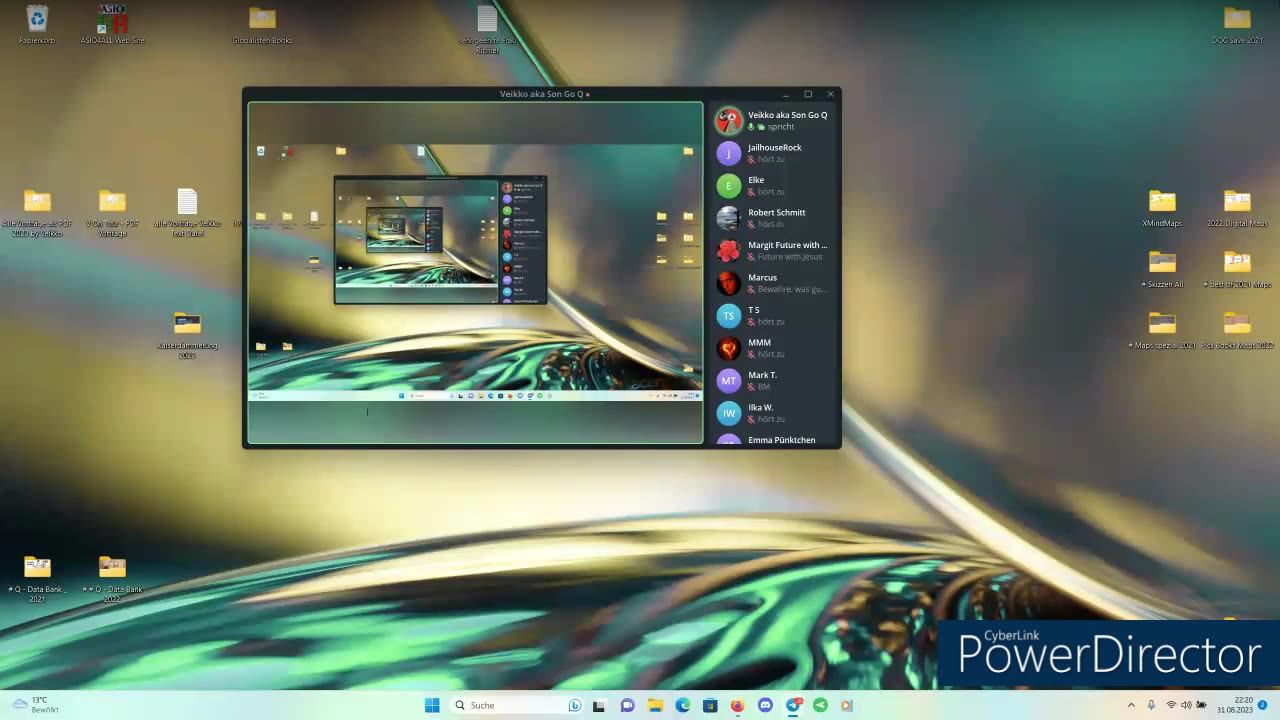This screenshot has height=720, width=1280.
Task: Select Emma Pünktchen participant name
Action: 782,440
